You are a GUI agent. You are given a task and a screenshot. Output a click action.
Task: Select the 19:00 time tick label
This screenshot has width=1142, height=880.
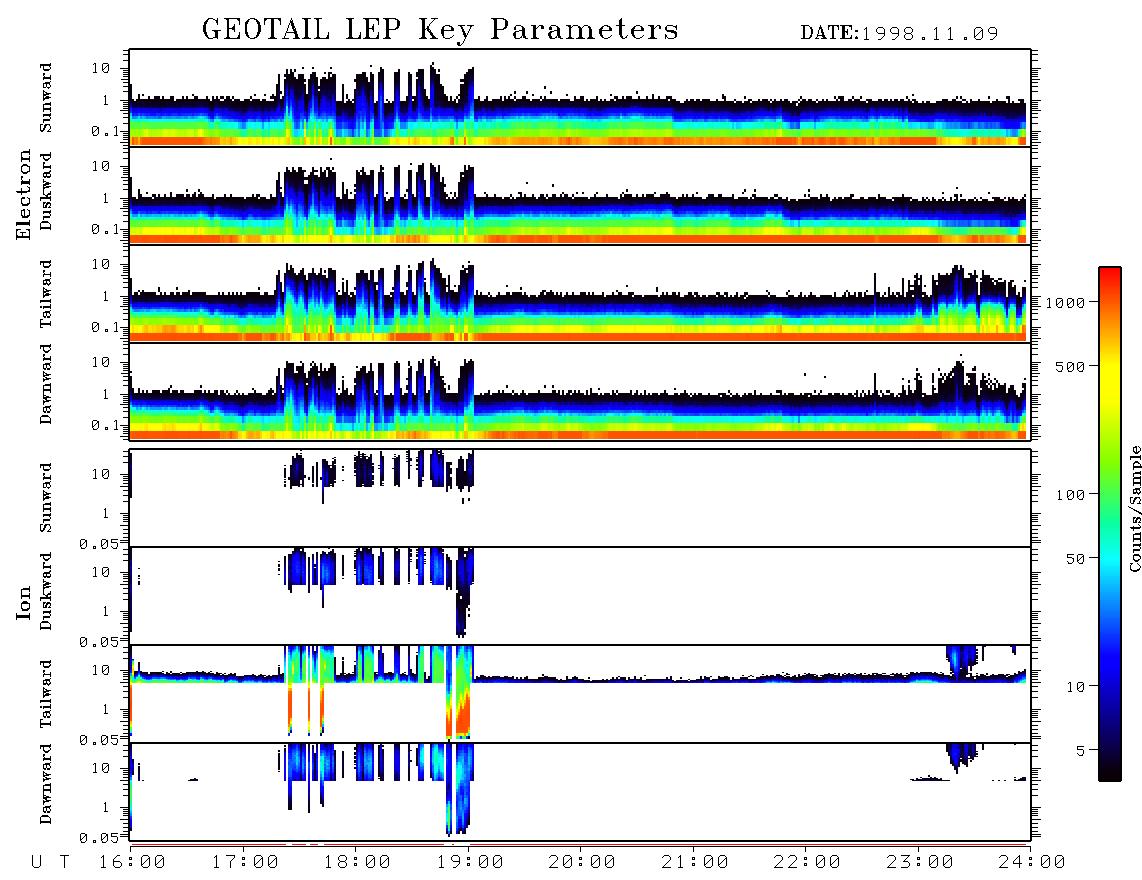(x=470, y=862)
